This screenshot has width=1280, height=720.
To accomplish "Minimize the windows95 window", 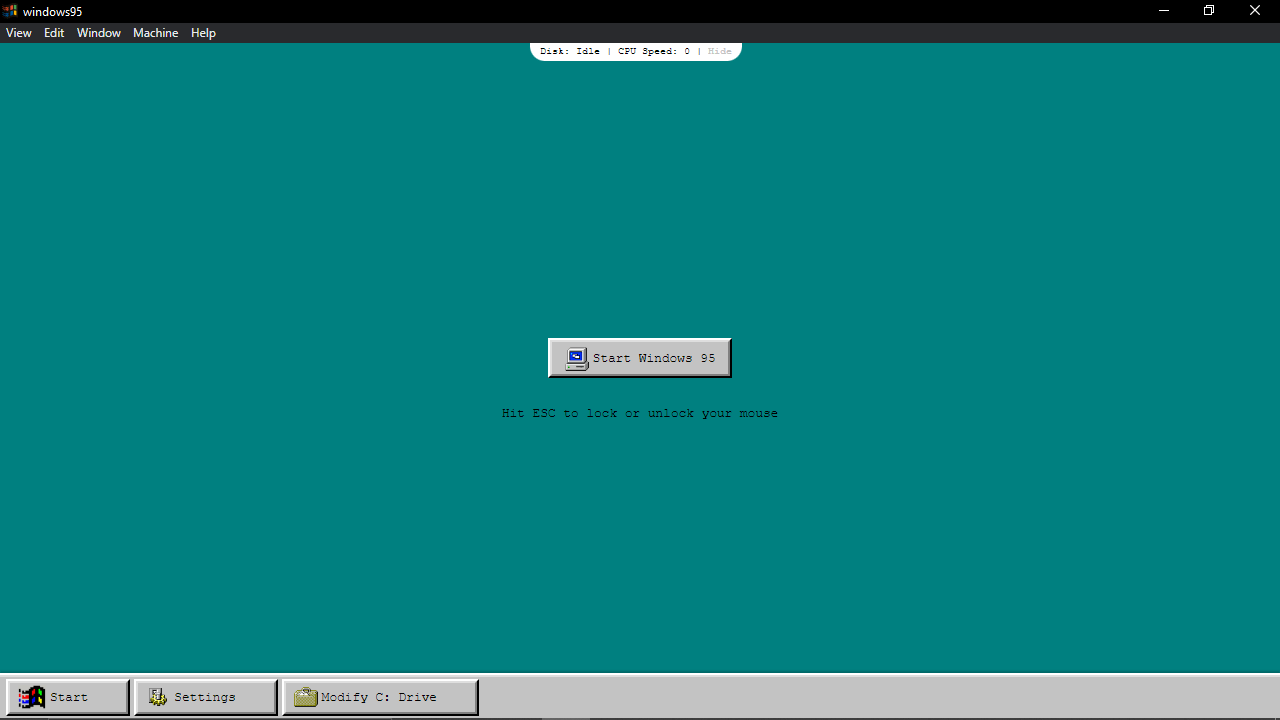I will 1163,11.
